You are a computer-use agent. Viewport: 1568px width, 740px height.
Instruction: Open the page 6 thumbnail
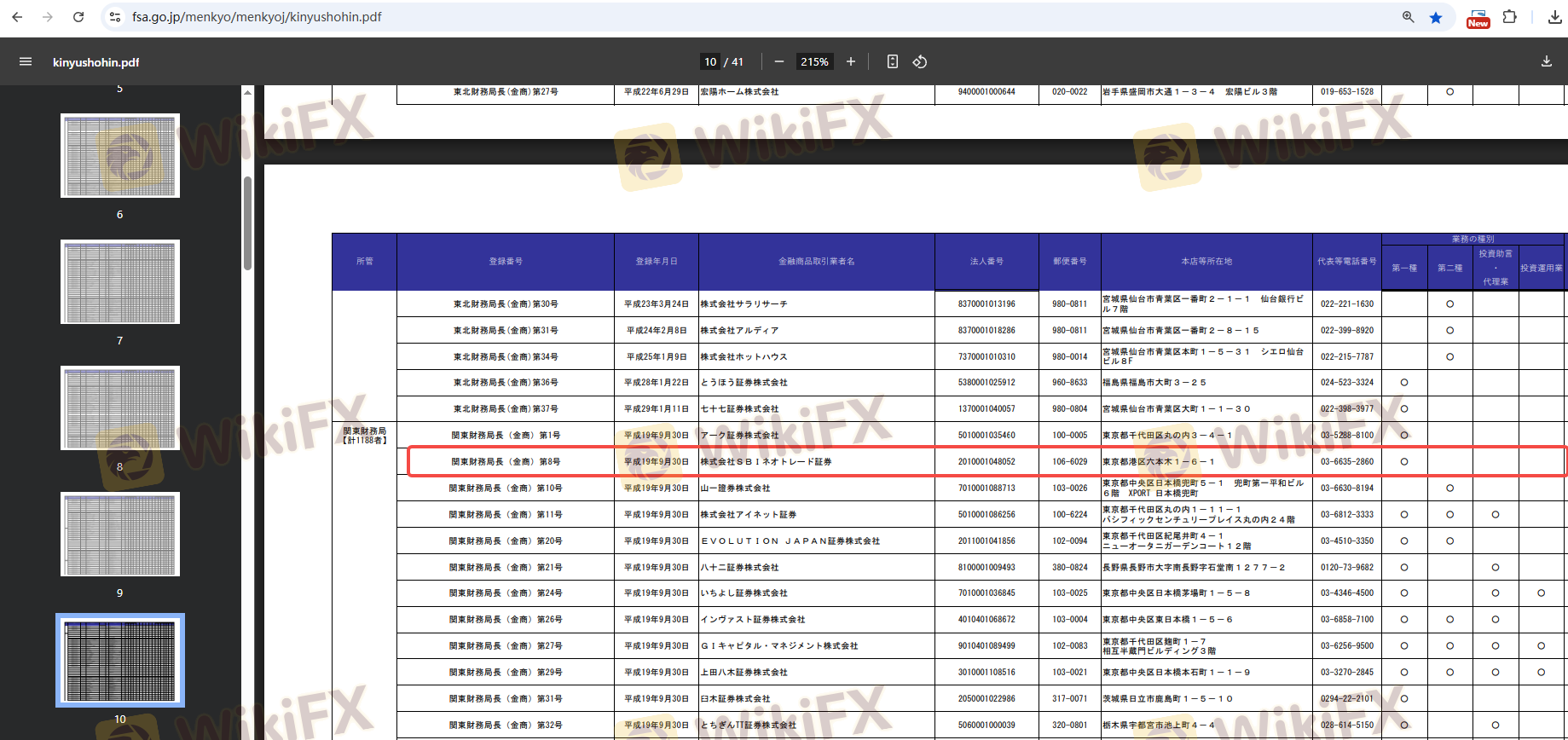point(120,156)
